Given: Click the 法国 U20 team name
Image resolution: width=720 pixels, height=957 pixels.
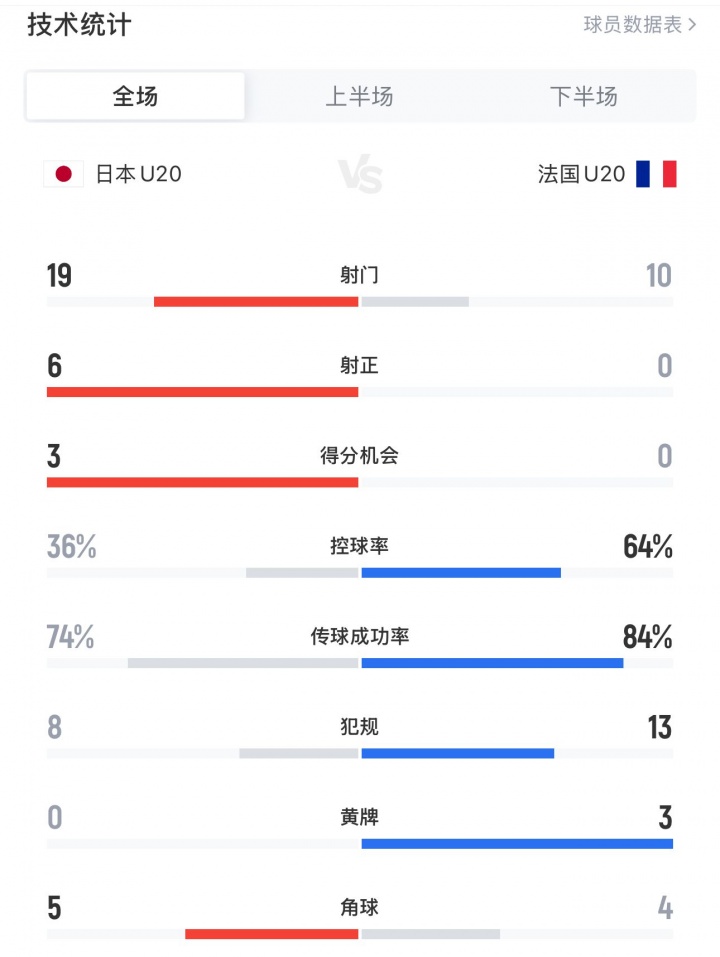Looking at the screenshot, I should pos(581,174).
